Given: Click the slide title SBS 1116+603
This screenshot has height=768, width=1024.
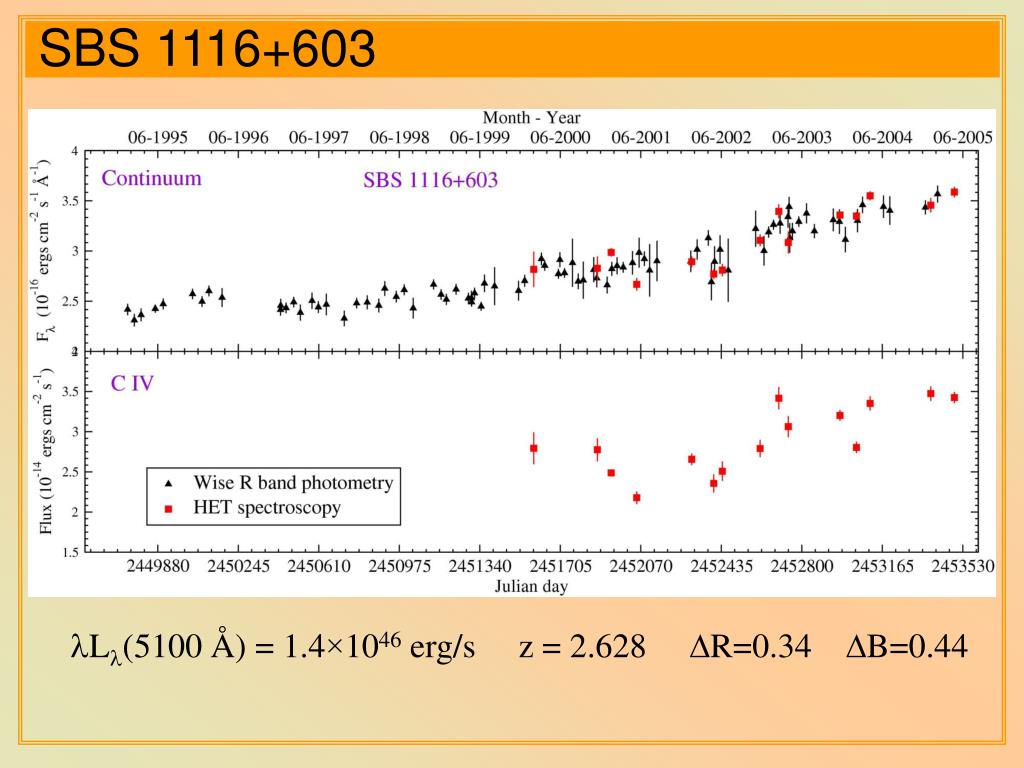Looking at the screenshot, I should [x=207, y=48].
